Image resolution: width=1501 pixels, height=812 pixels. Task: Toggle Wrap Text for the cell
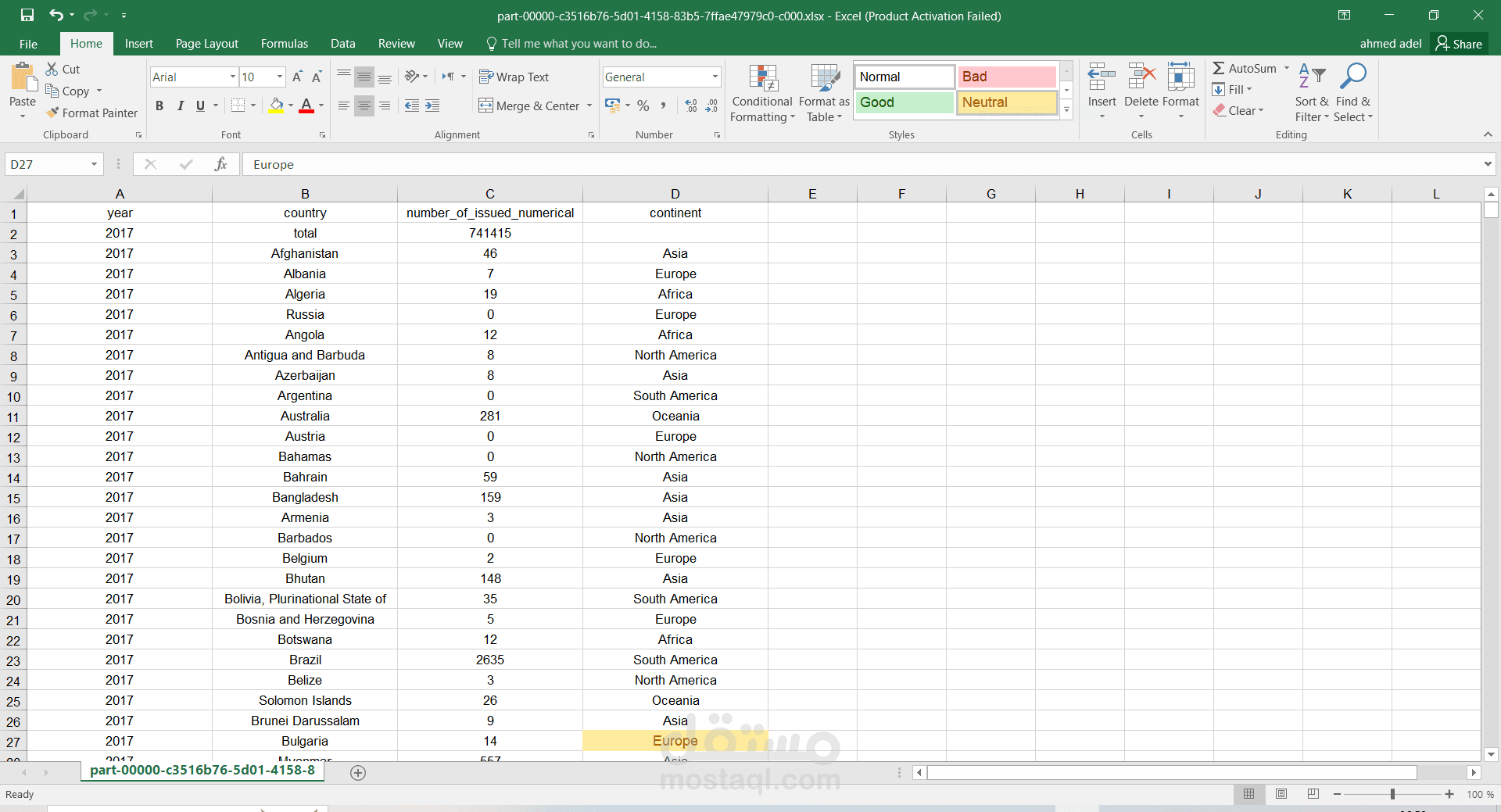[514, 77]
